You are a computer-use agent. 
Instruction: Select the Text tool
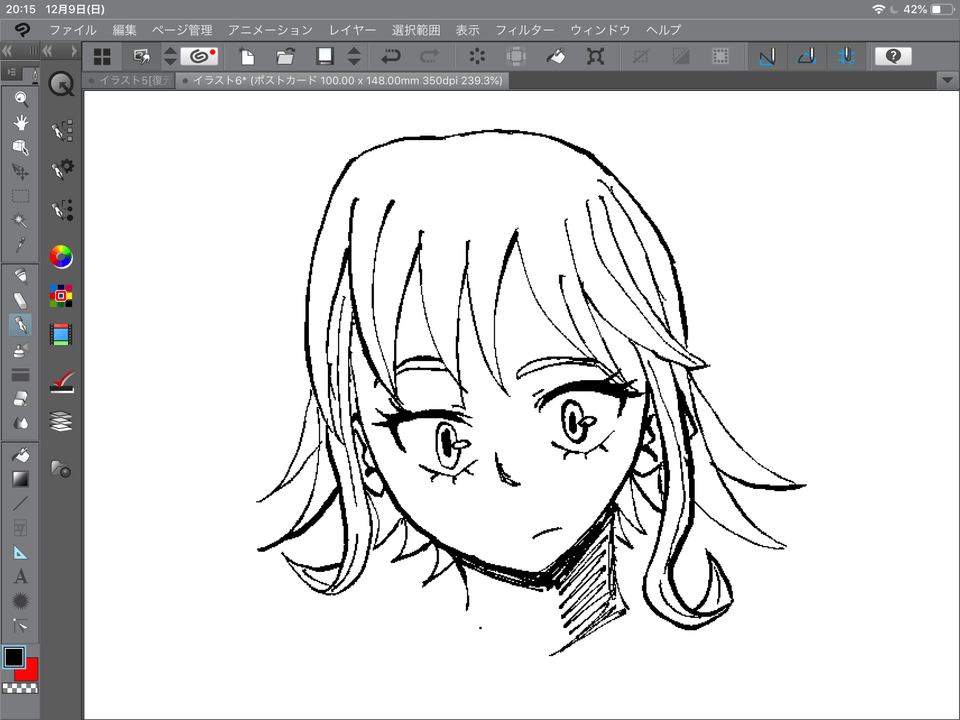tap(20, 576)
